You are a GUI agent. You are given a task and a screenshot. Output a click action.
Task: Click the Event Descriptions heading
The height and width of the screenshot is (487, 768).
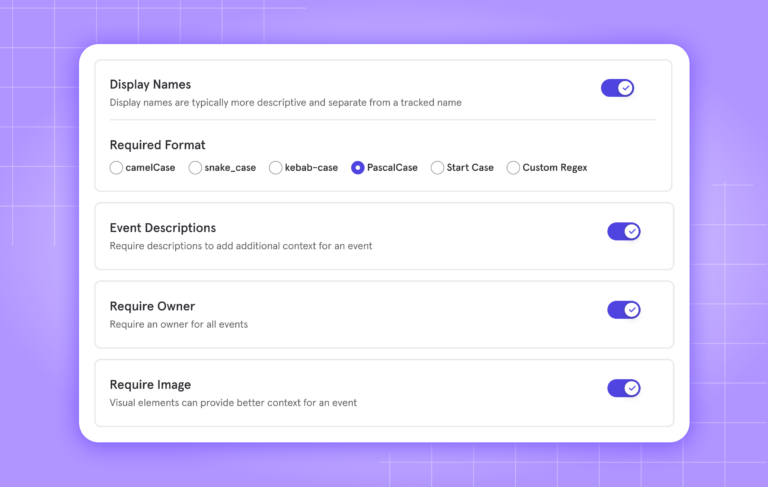click(x=163, y=228)
